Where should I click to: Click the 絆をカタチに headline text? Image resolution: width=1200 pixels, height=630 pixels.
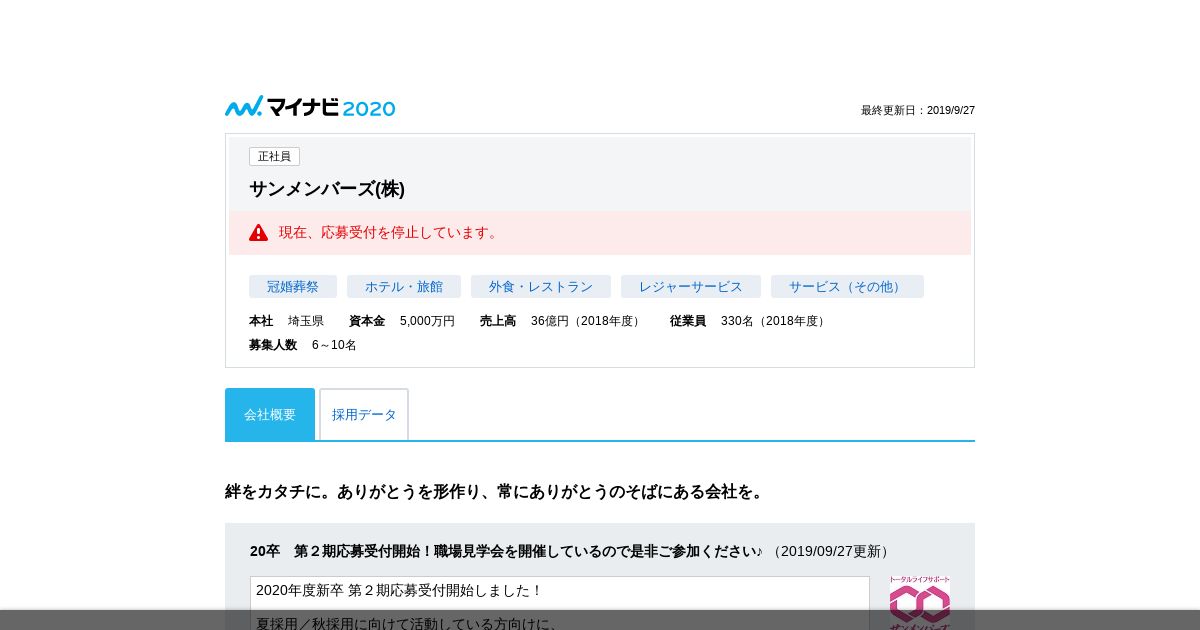(x=496, y=492)
